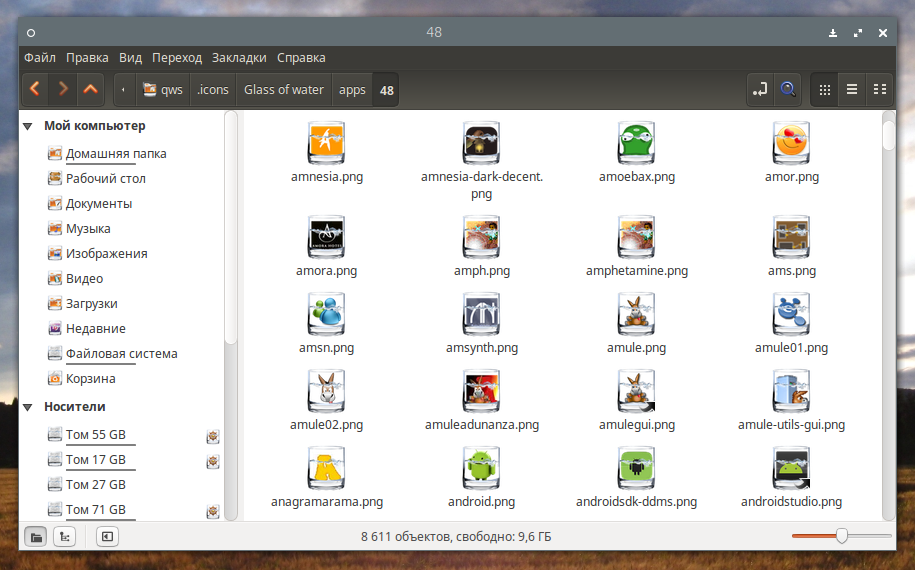Toggle the location entry button

tap(760, 89)
